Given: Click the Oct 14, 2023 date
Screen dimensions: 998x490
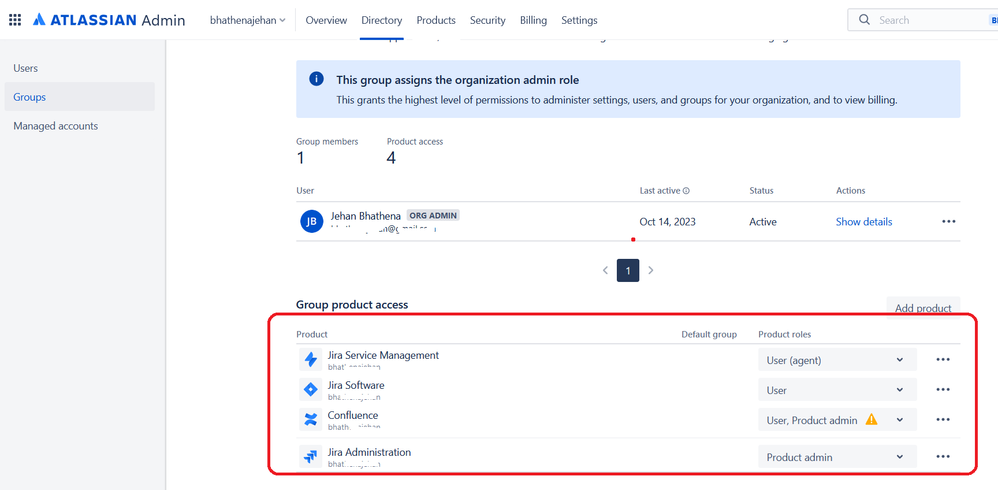Looking at the screenshot, I should [668, 221].
